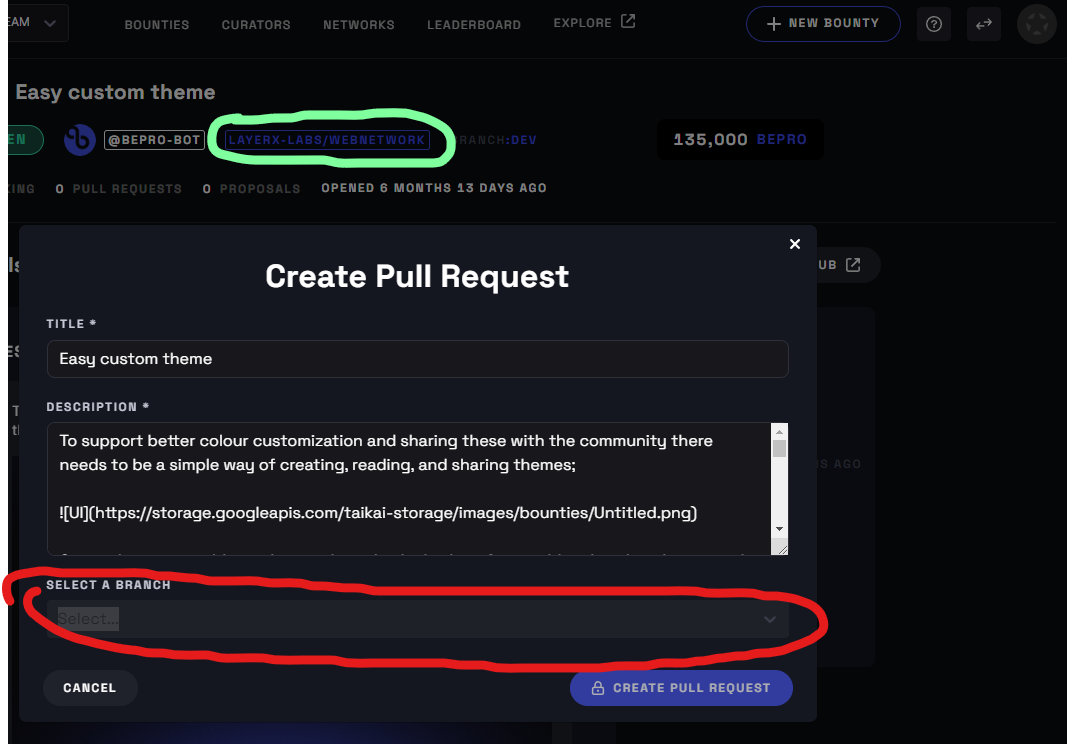This screenshot has height=744, width=1067.
Task: Click the Opened 6 months 13 days ago text
Action: pyautogui.click(x=434, y=188)
